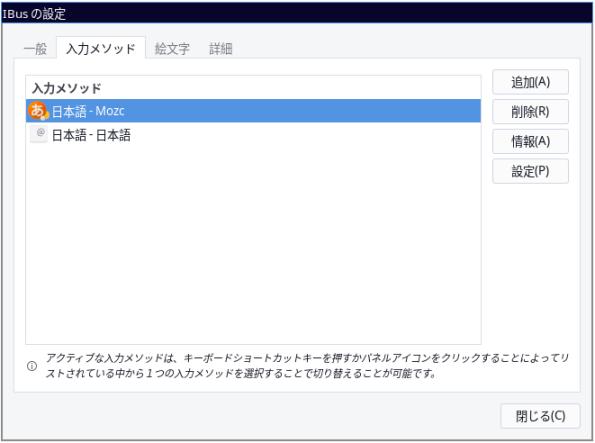Open the 詳細 tab
This screenshot has height=443, width=595.
pyautogui.click(x=221, y=49)
